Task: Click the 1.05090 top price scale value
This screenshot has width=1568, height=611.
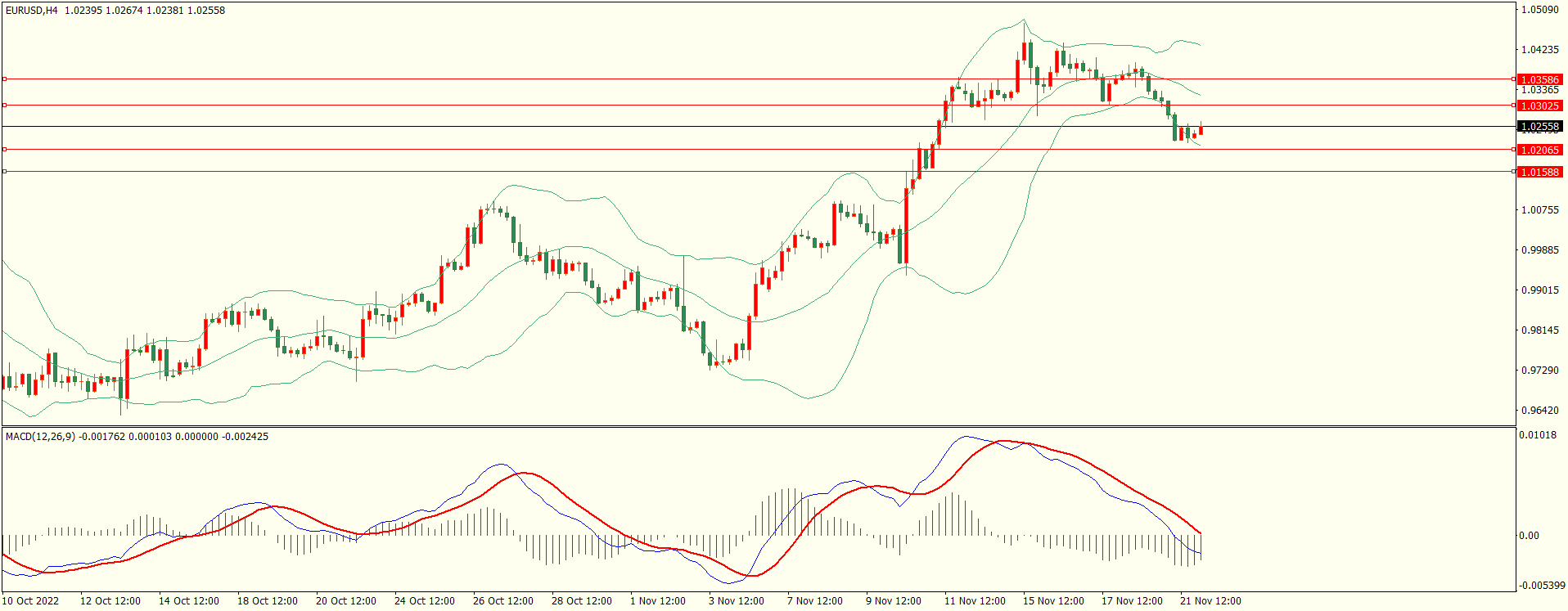Action: pyautogui.click(x=1539, y=10)
